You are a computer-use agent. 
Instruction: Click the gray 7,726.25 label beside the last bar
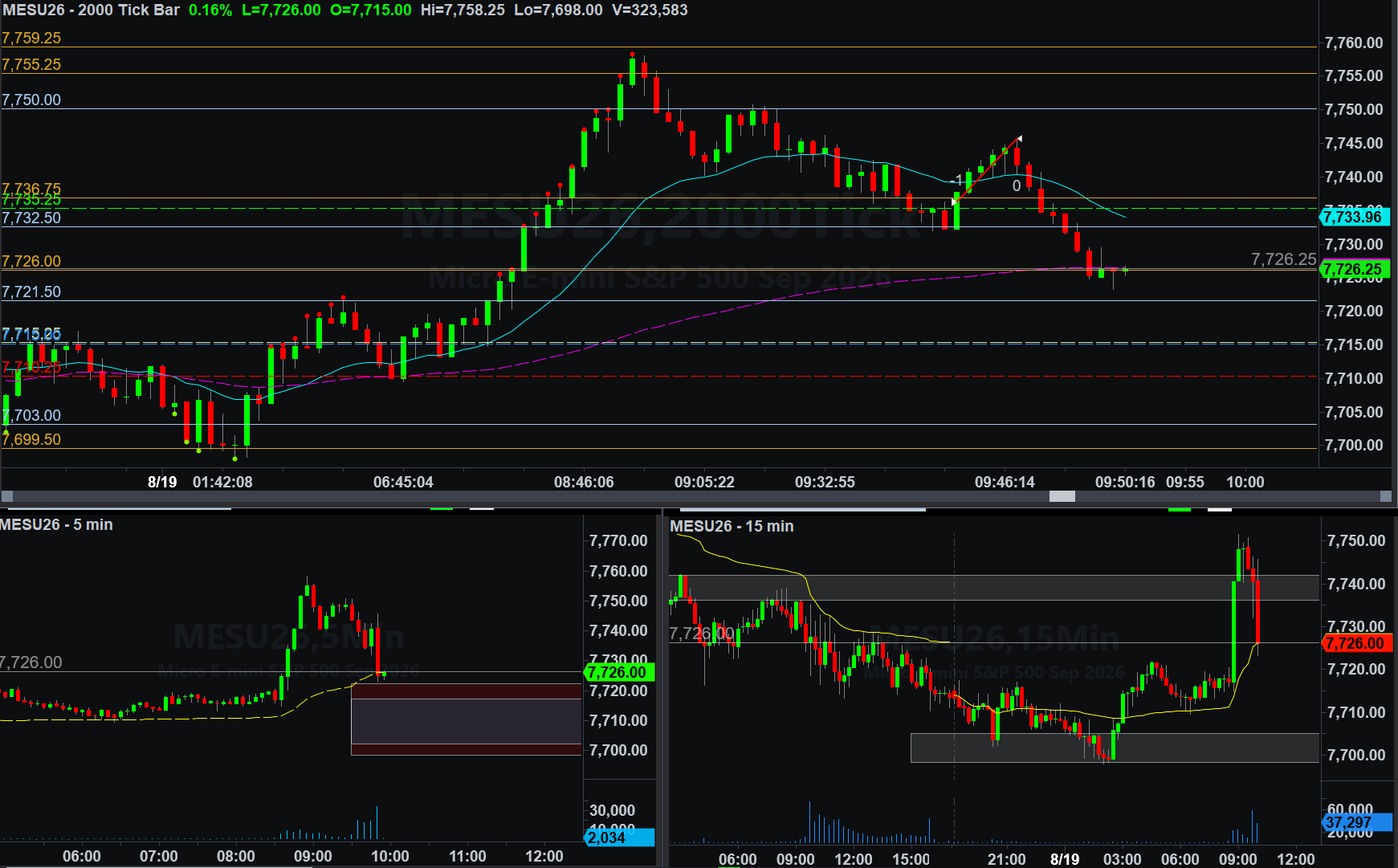(1283, 259)
